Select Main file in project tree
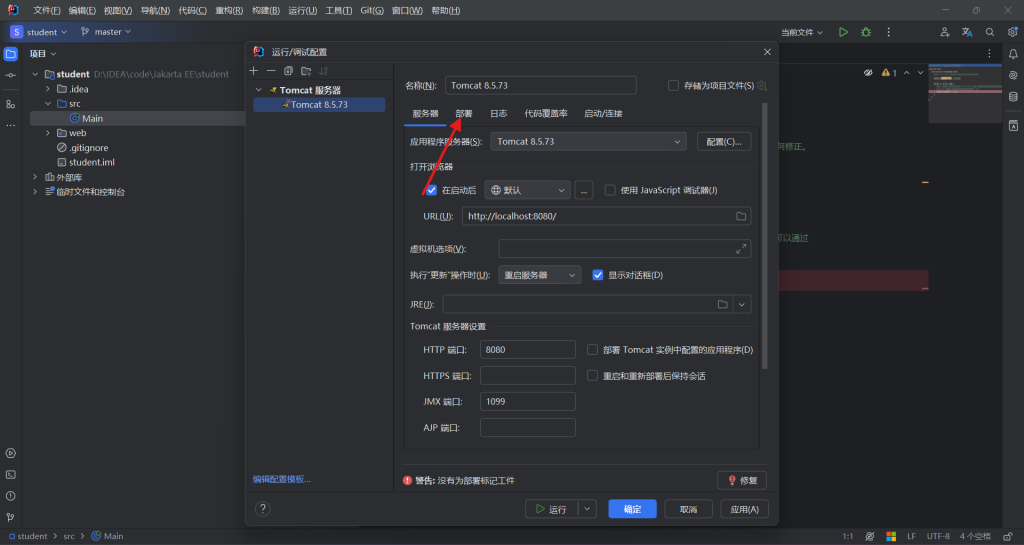This screenshot has width=1024, height=545. point(92,118)
